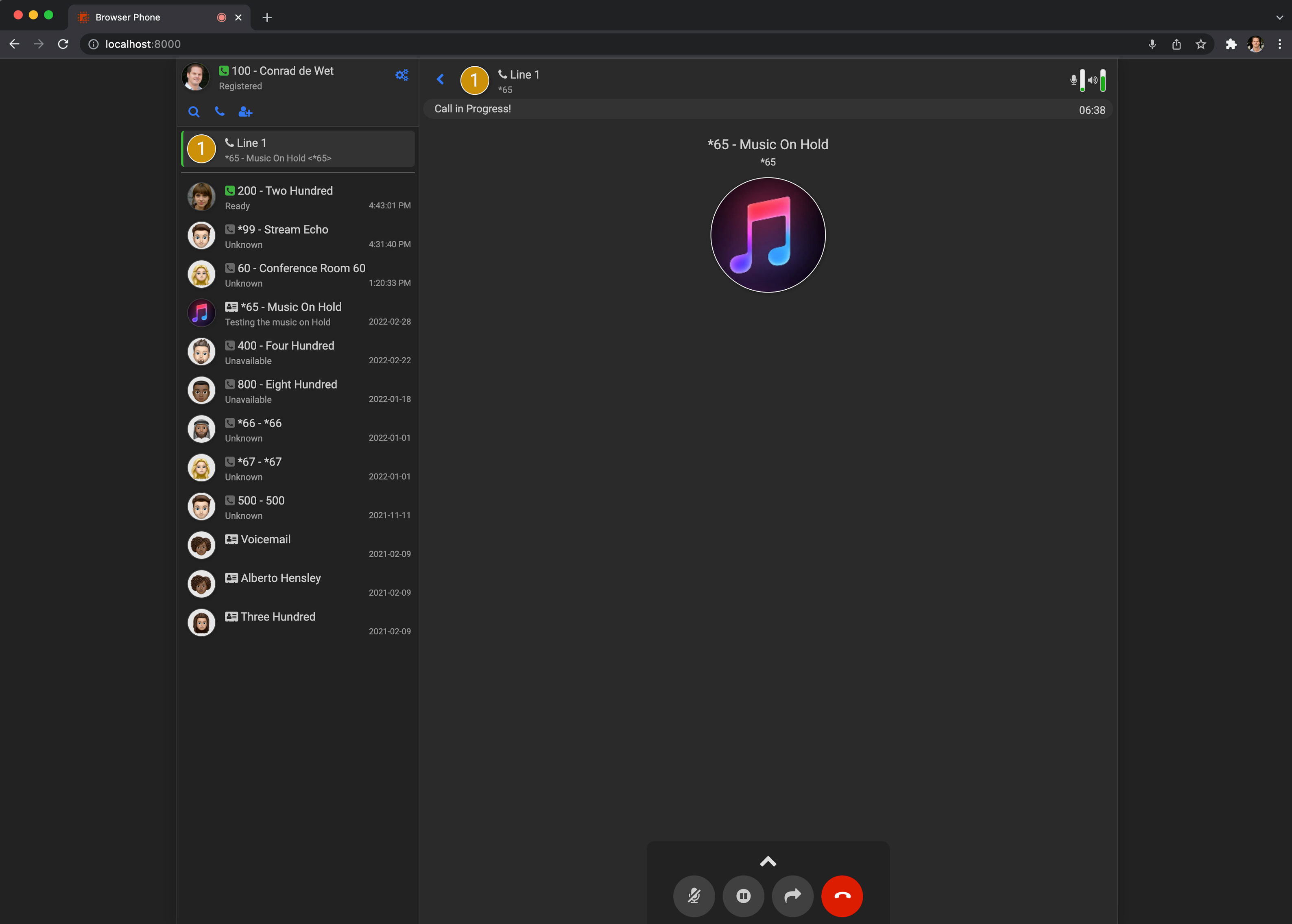Mute the microphone for this call

[694, 896]
